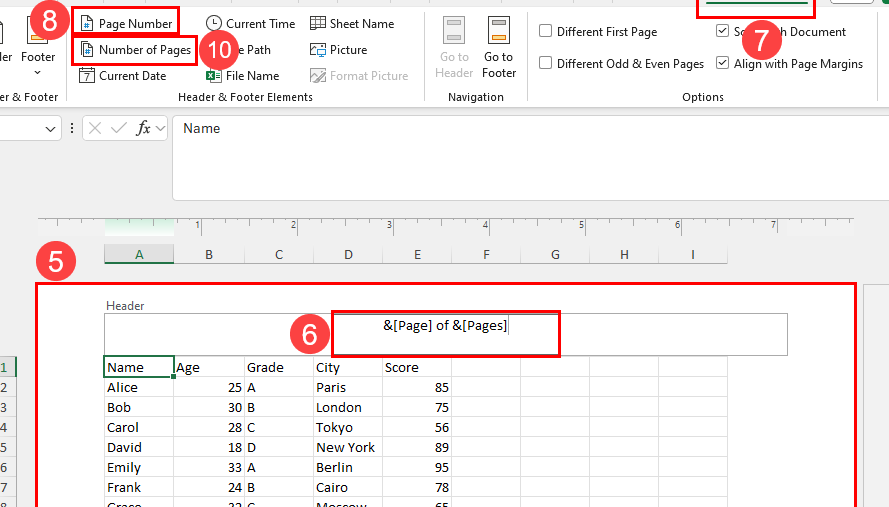Click cell containing Name

coord(139,367)
